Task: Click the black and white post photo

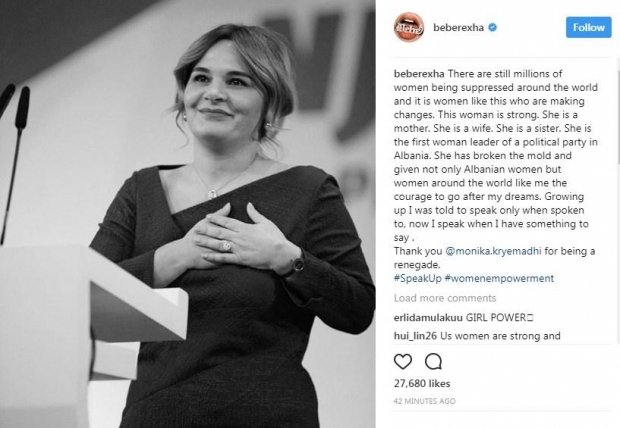Action: [x=187, y=214]
